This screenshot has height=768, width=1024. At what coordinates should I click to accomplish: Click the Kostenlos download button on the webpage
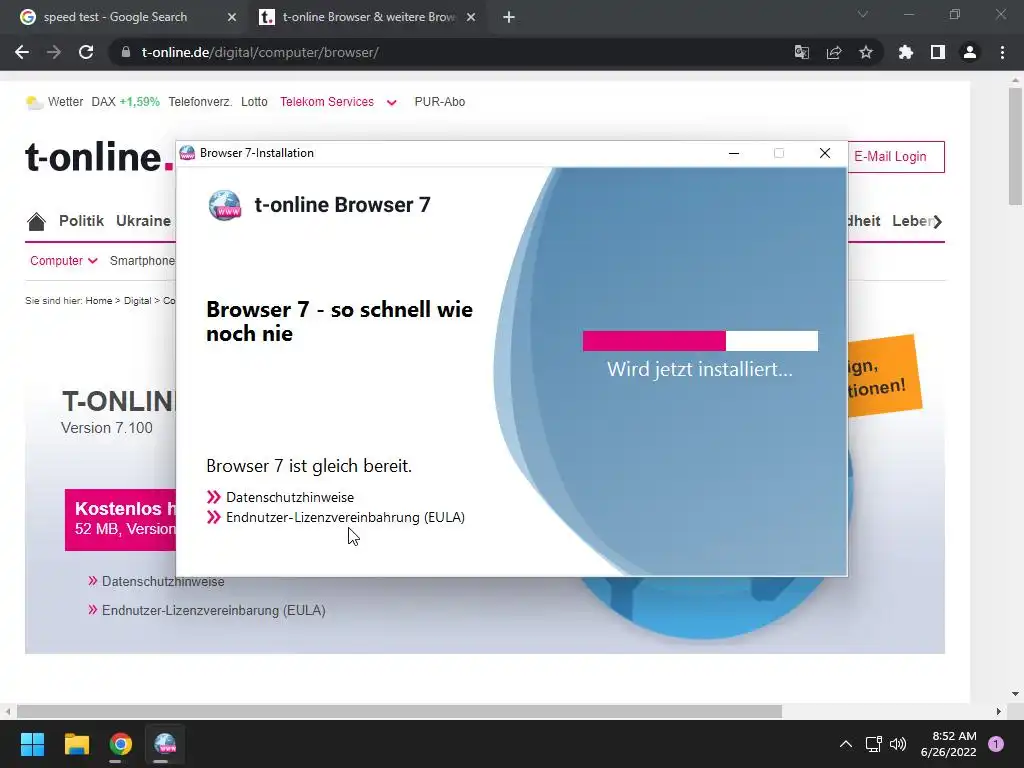point(120,520)
